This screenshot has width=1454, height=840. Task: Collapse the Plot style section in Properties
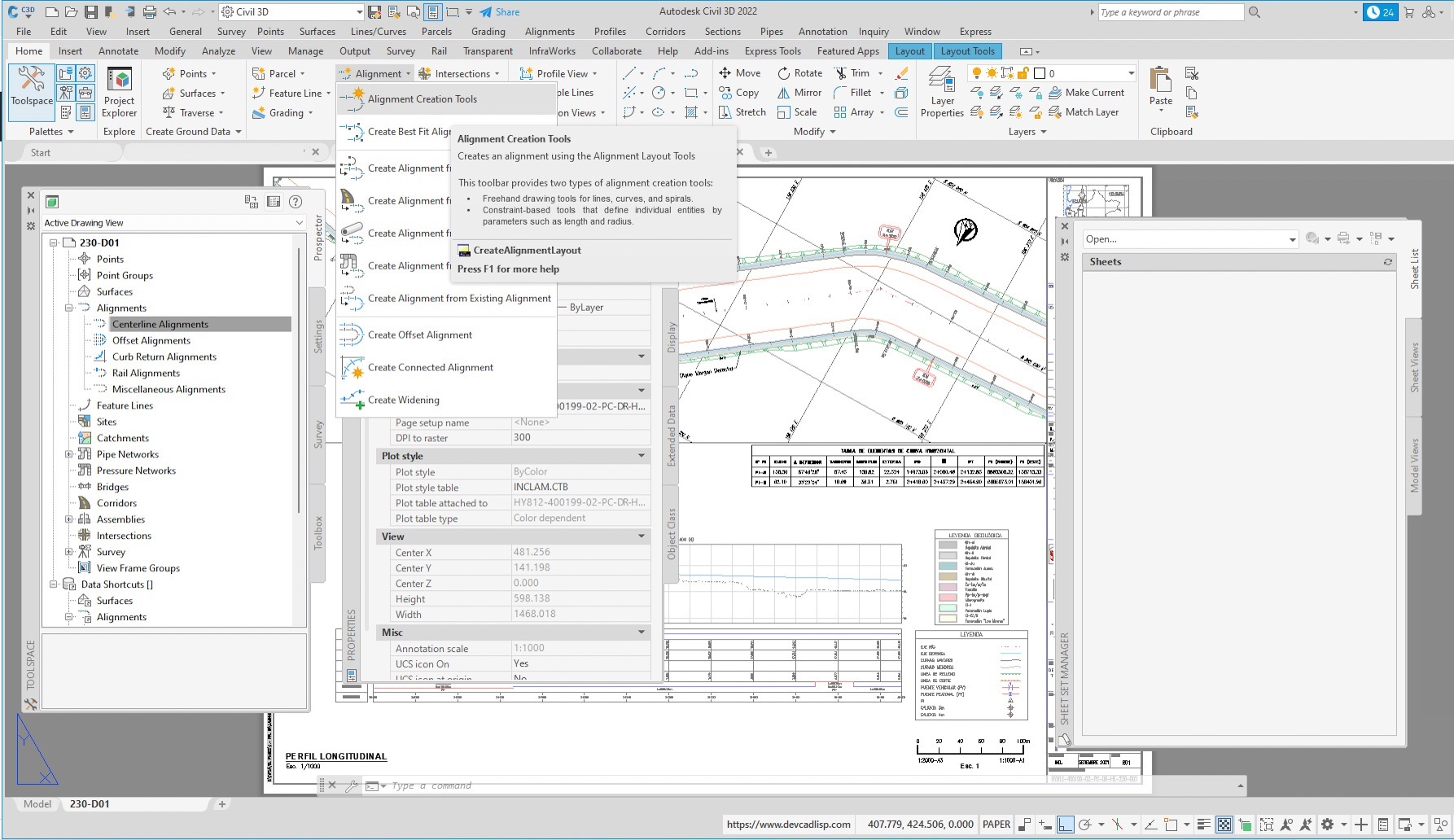(x=641, y=456)
